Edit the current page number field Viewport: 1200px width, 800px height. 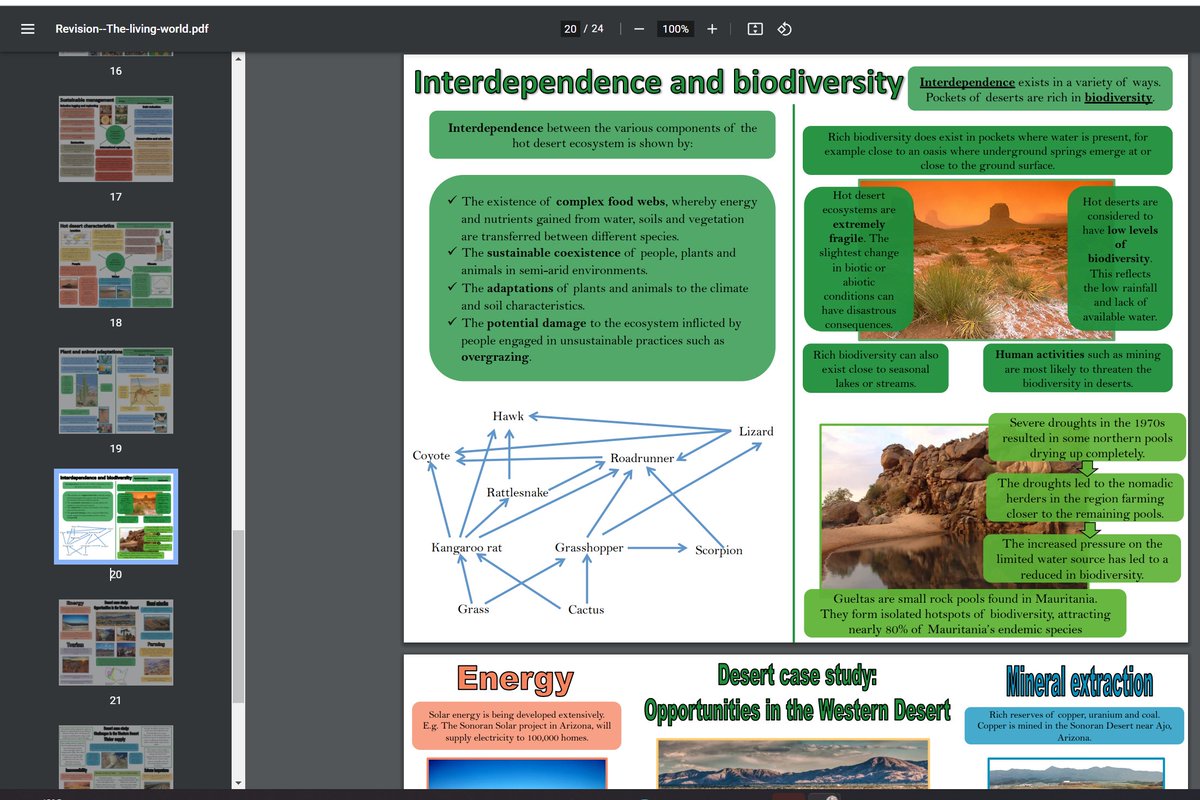point(570,29)
